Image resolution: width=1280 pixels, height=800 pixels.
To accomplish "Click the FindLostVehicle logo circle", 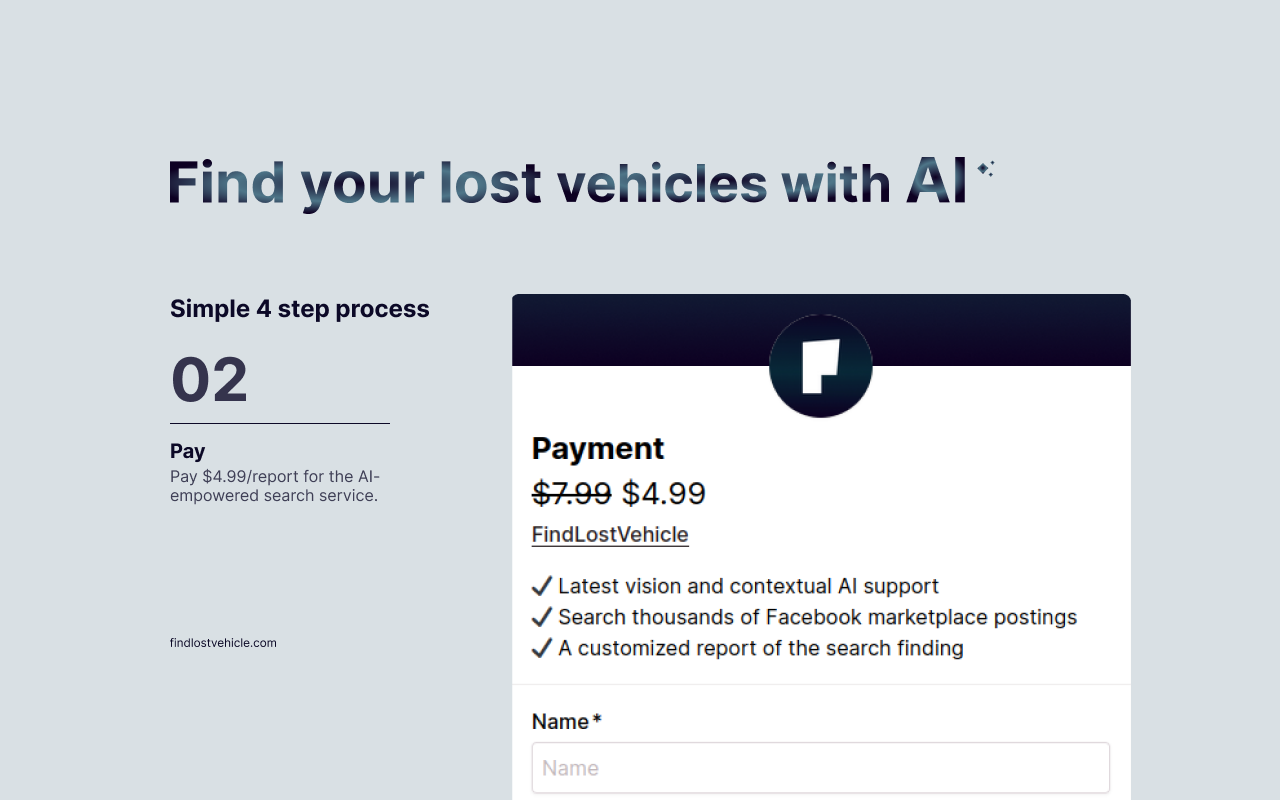I will (x=820, y=366).
